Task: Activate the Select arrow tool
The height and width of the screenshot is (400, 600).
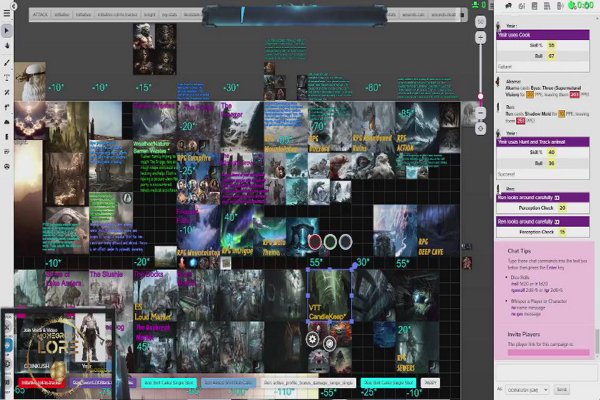Action: point(7,31)
